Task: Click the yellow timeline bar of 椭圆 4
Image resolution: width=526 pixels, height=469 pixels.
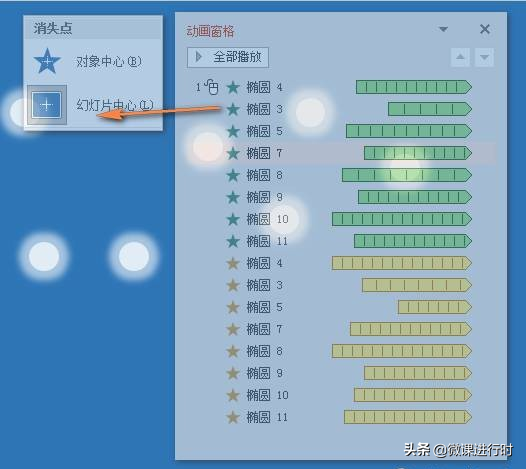Action: (402, 263)
